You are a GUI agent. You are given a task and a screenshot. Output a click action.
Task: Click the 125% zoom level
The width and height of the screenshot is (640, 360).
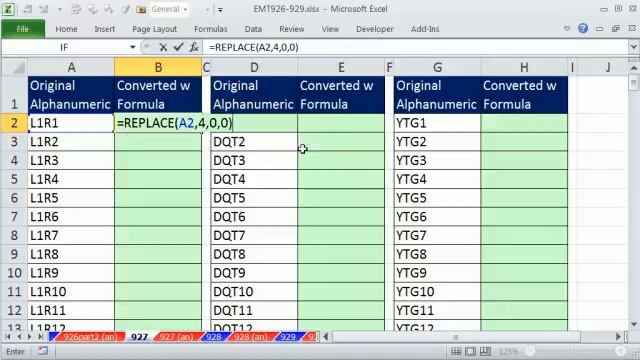508,351
